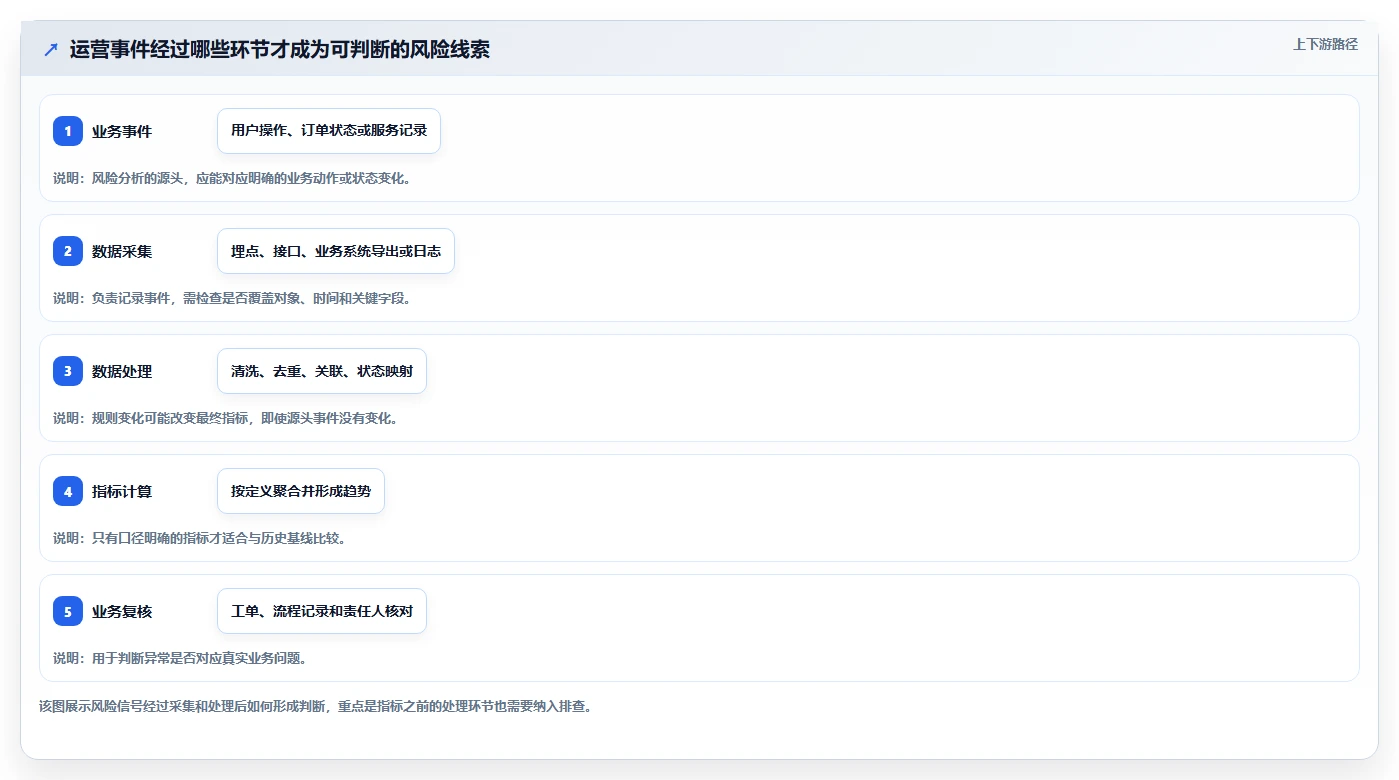Select the 用户操作、订单状态或服务记录 chip

329,131
